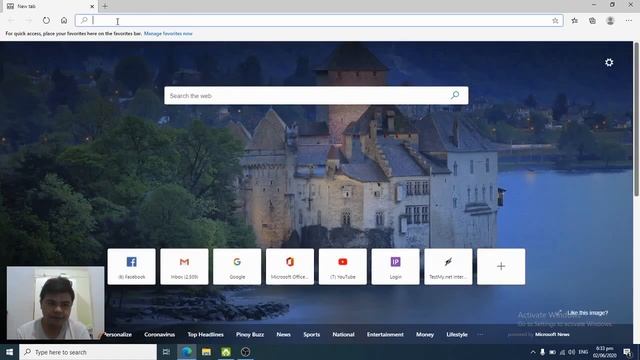Add a new quick link tile
Image resolution: width=640 pixels, height=360 pixels.
pyautogui.click(x=501, y=267)
